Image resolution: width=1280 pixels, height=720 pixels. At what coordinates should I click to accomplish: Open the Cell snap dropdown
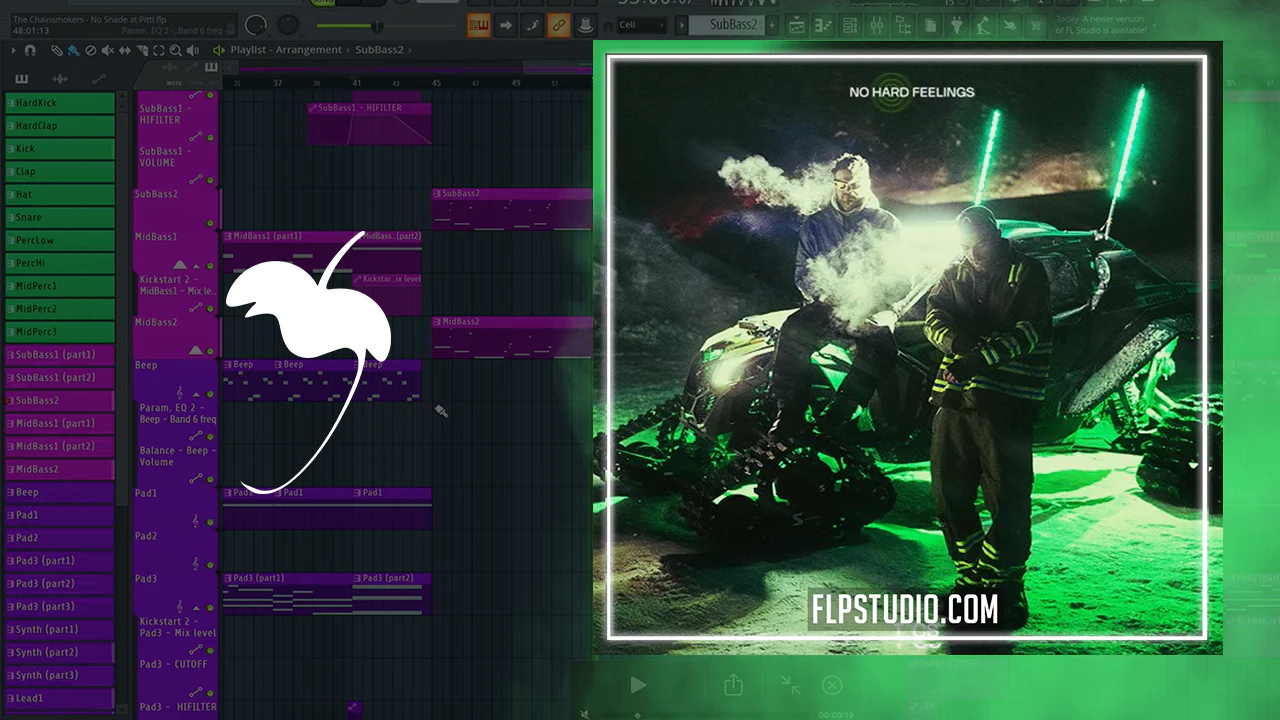[641, 25]
